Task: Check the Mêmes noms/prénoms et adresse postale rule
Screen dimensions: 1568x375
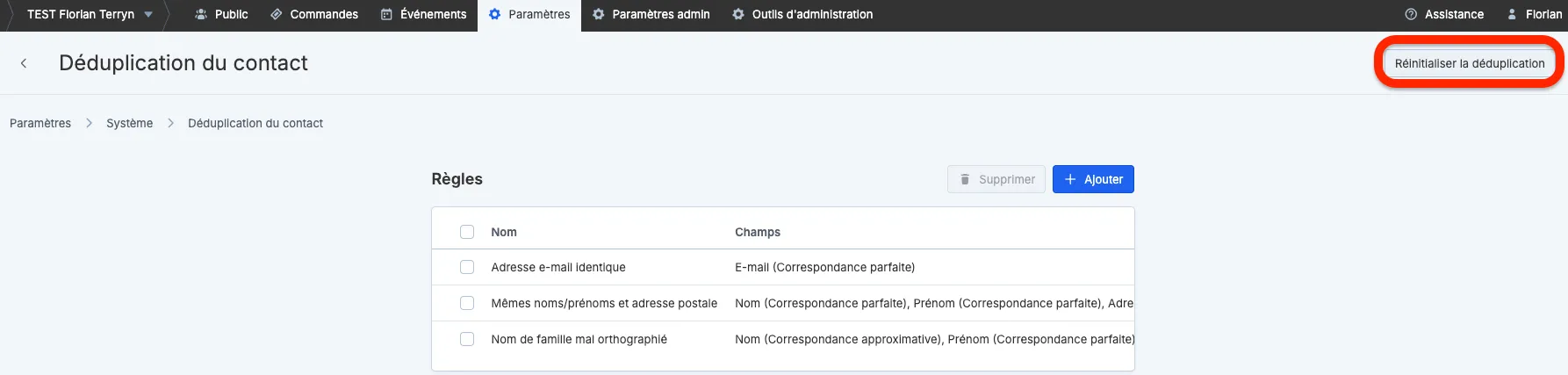Action: (467, 303)
